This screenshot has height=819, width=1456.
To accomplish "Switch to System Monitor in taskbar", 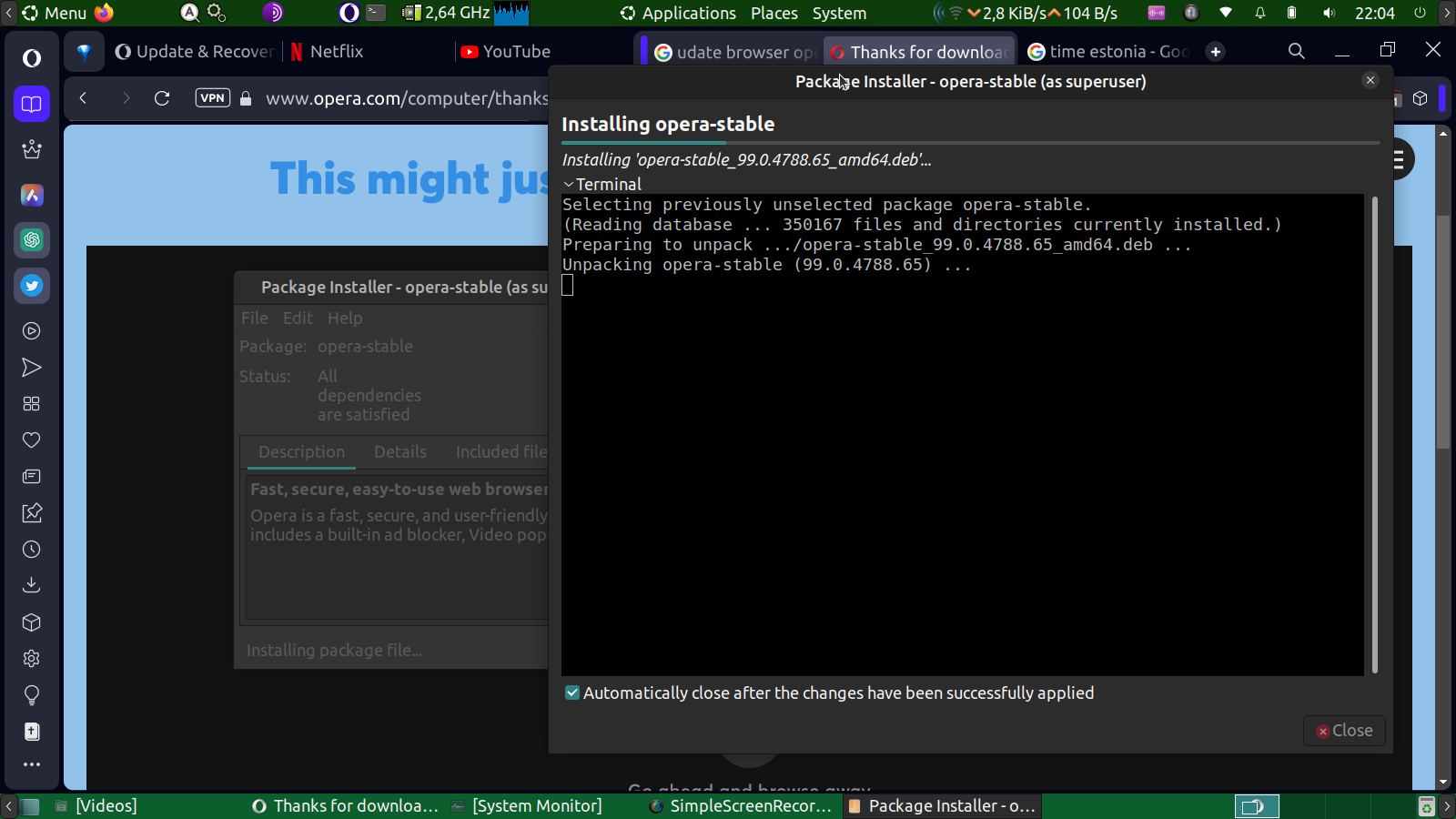I will point(528,805).
